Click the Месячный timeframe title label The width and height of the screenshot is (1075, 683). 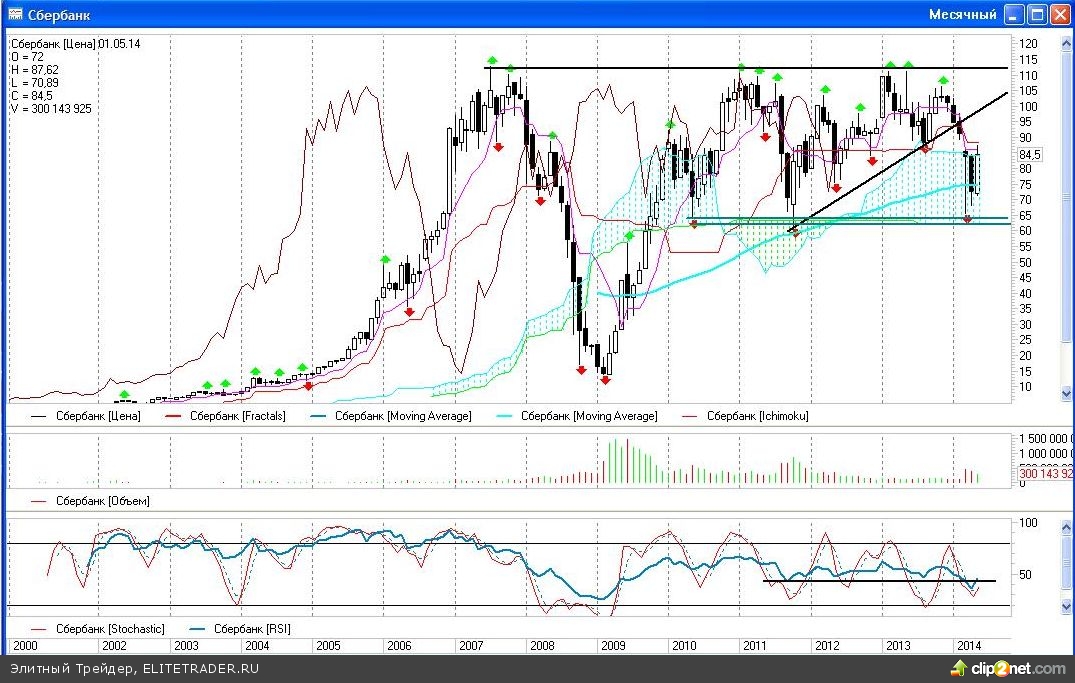coord(962,14)
